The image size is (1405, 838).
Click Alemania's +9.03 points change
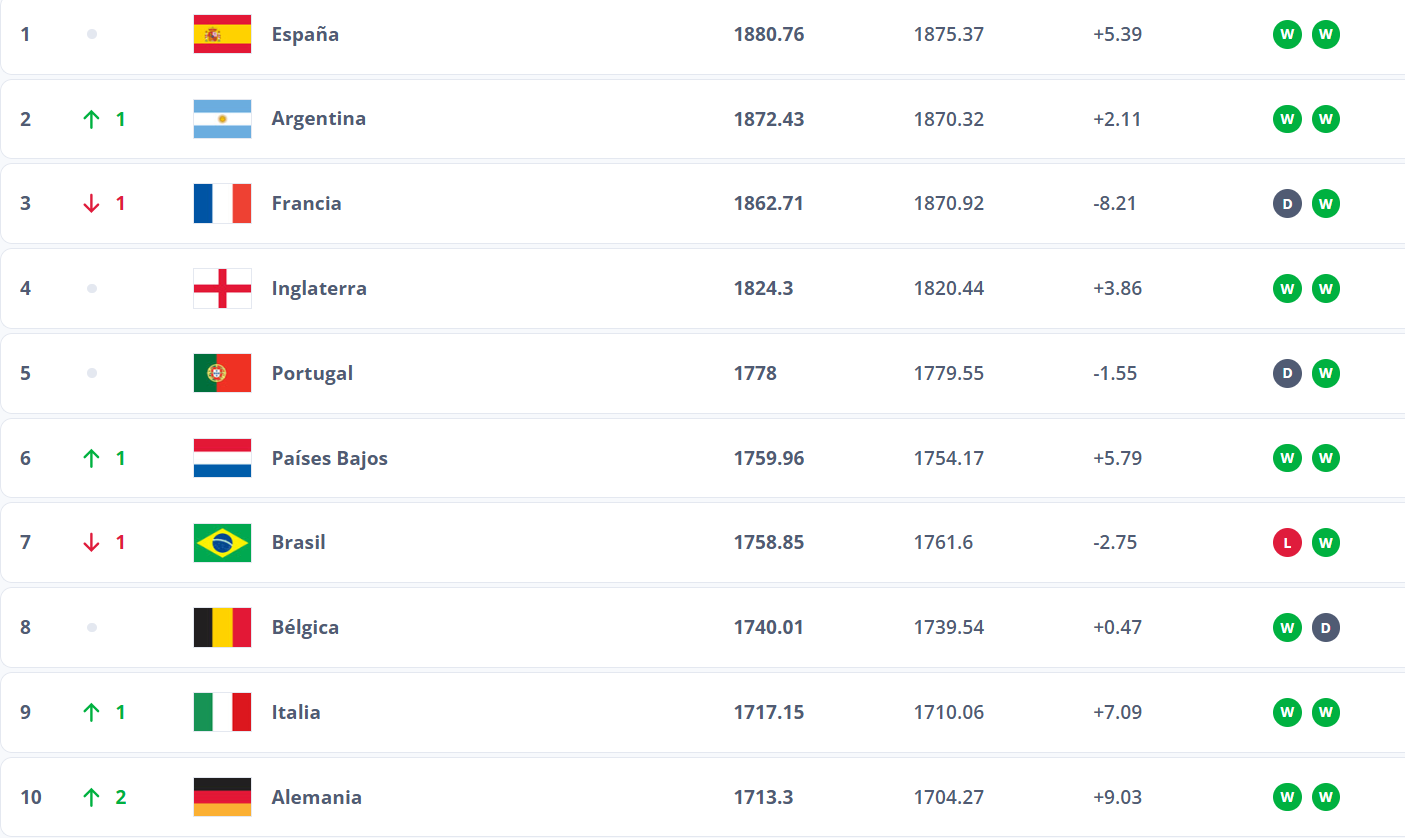click(x=1117, y=797)
